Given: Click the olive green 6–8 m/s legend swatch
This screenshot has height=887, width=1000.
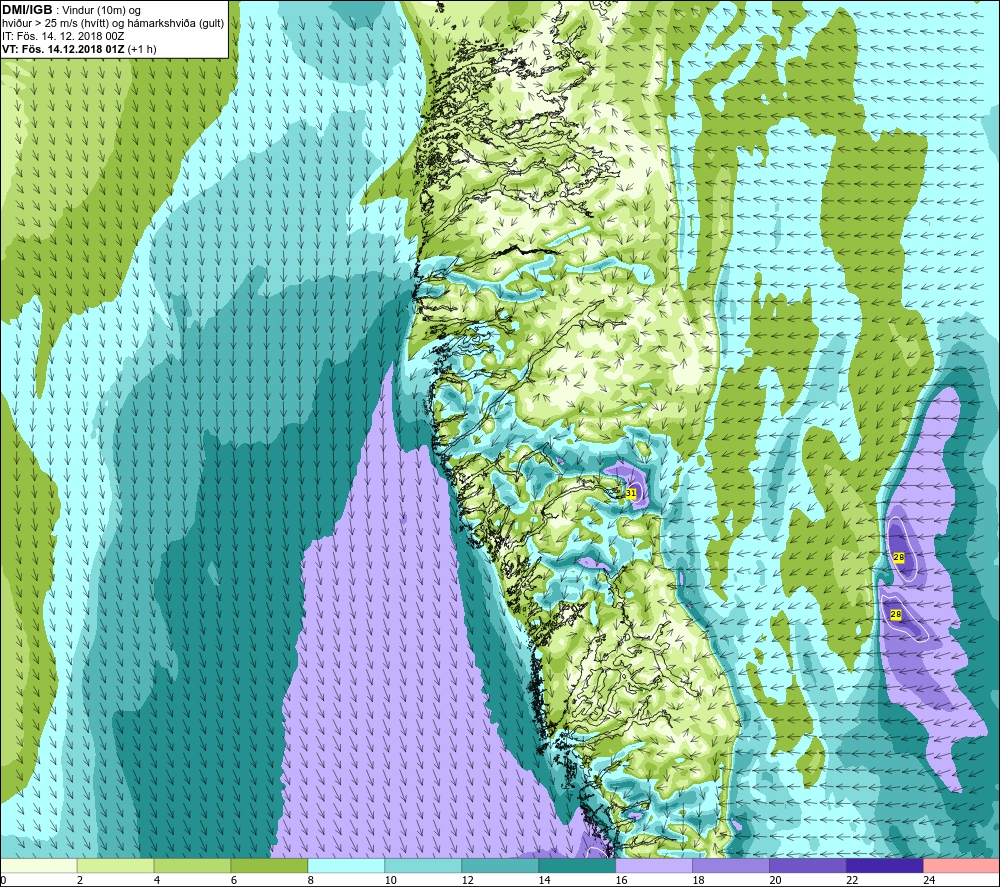Looking at the screenshot, I should pyautogui.click(x=269, y=866).
